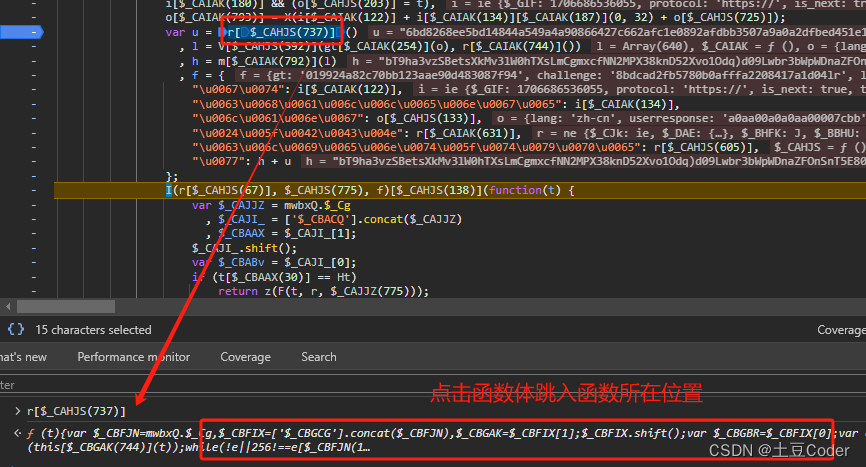The width and height of the screenshot is (866, 467).
Task: Open the Performance monitor drawer tab
Action: [x=133, y=357]
